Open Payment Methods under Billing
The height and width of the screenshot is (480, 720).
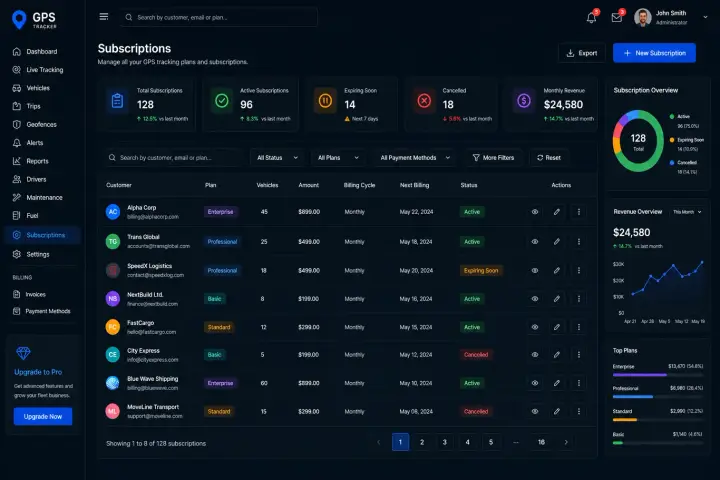(42, 311)
